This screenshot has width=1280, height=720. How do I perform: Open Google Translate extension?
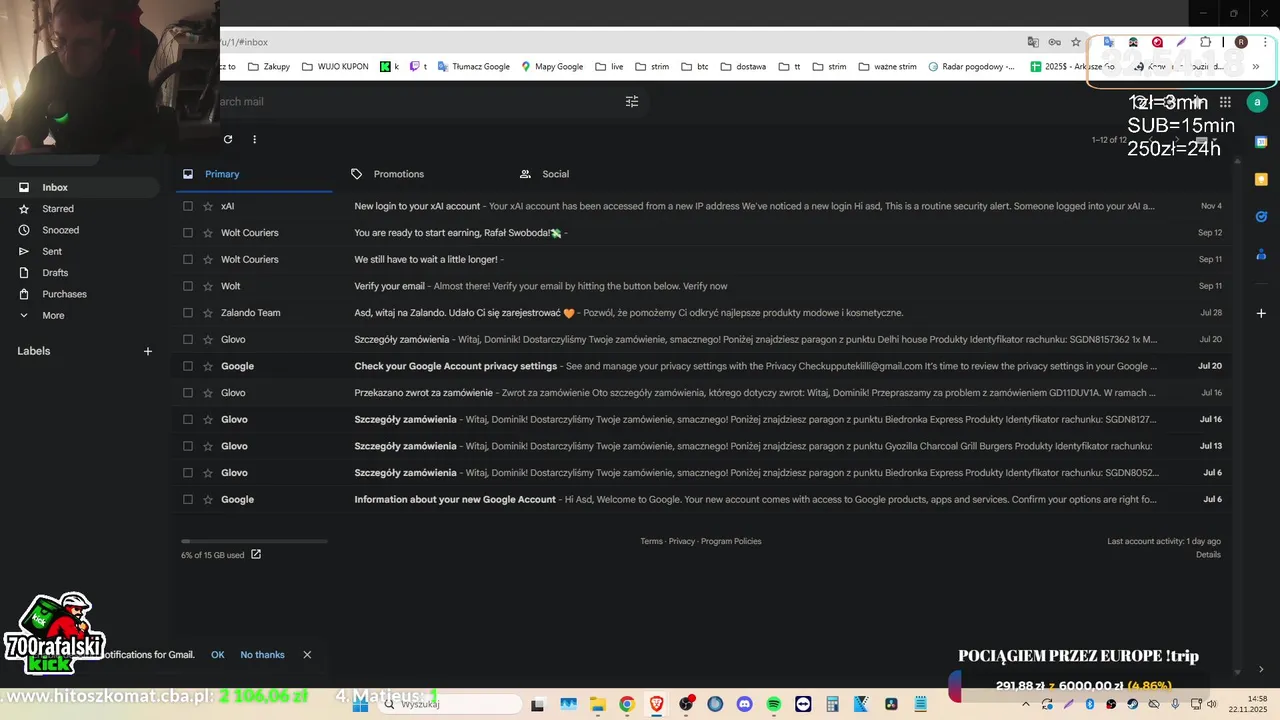(1108, 42)
